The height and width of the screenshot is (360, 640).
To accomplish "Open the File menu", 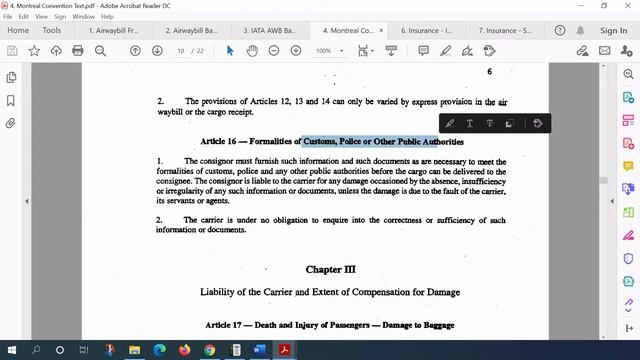I will point(7,17).
